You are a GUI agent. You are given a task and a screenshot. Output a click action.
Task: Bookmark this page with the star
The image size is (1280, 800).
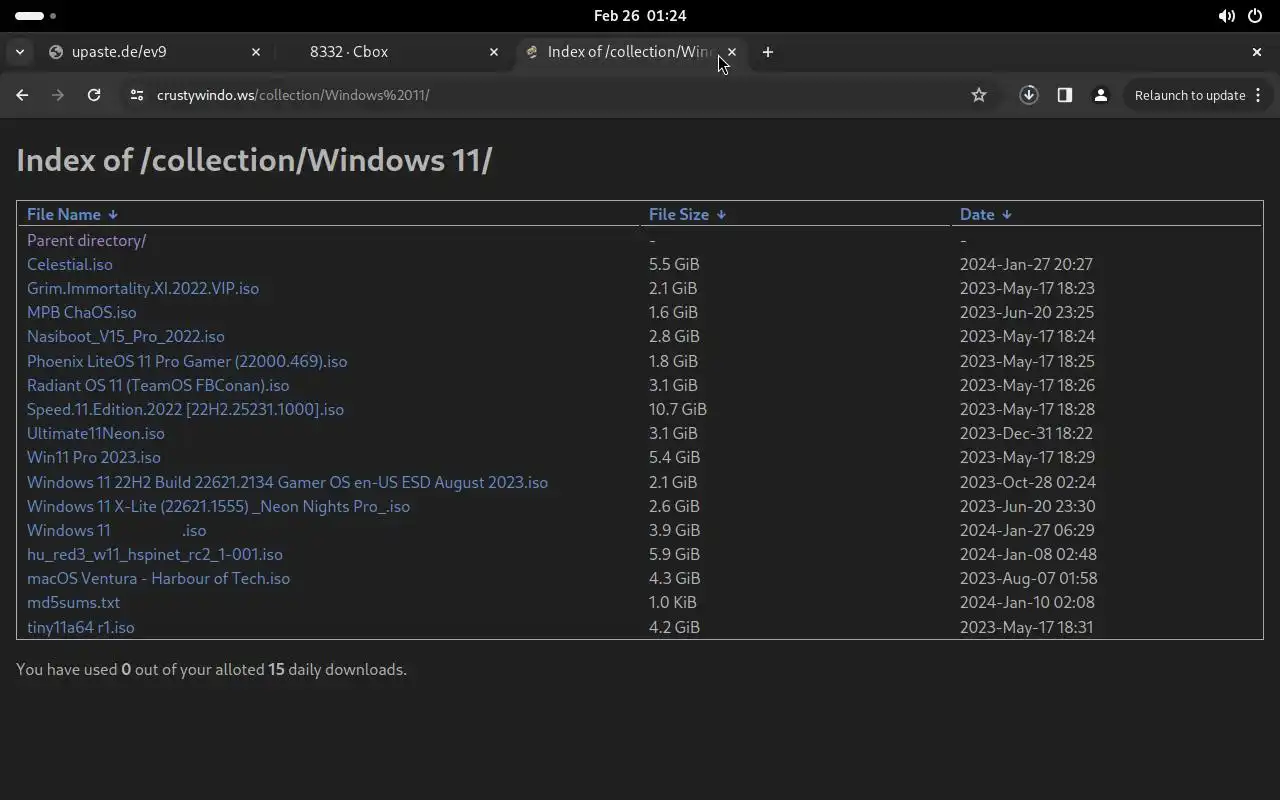click(x=979, y=95)
